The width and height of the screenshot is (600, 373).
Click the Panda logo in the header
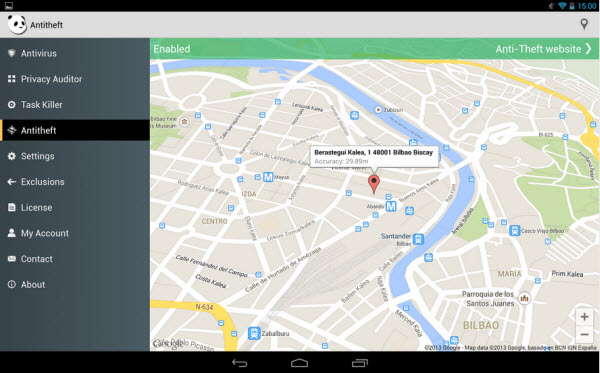click(x=17, y=25)
